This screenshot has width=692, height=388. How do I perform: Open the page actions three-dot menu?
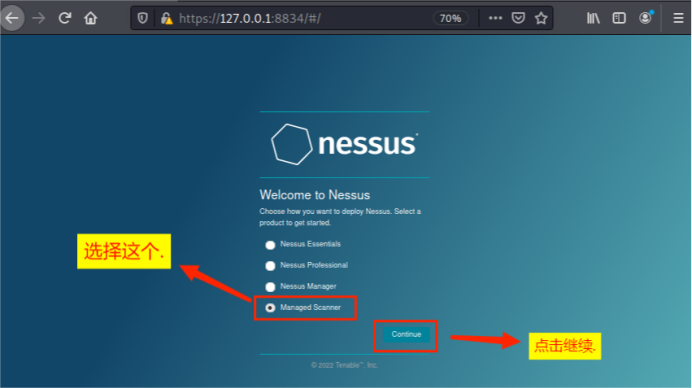pos(495,18)
